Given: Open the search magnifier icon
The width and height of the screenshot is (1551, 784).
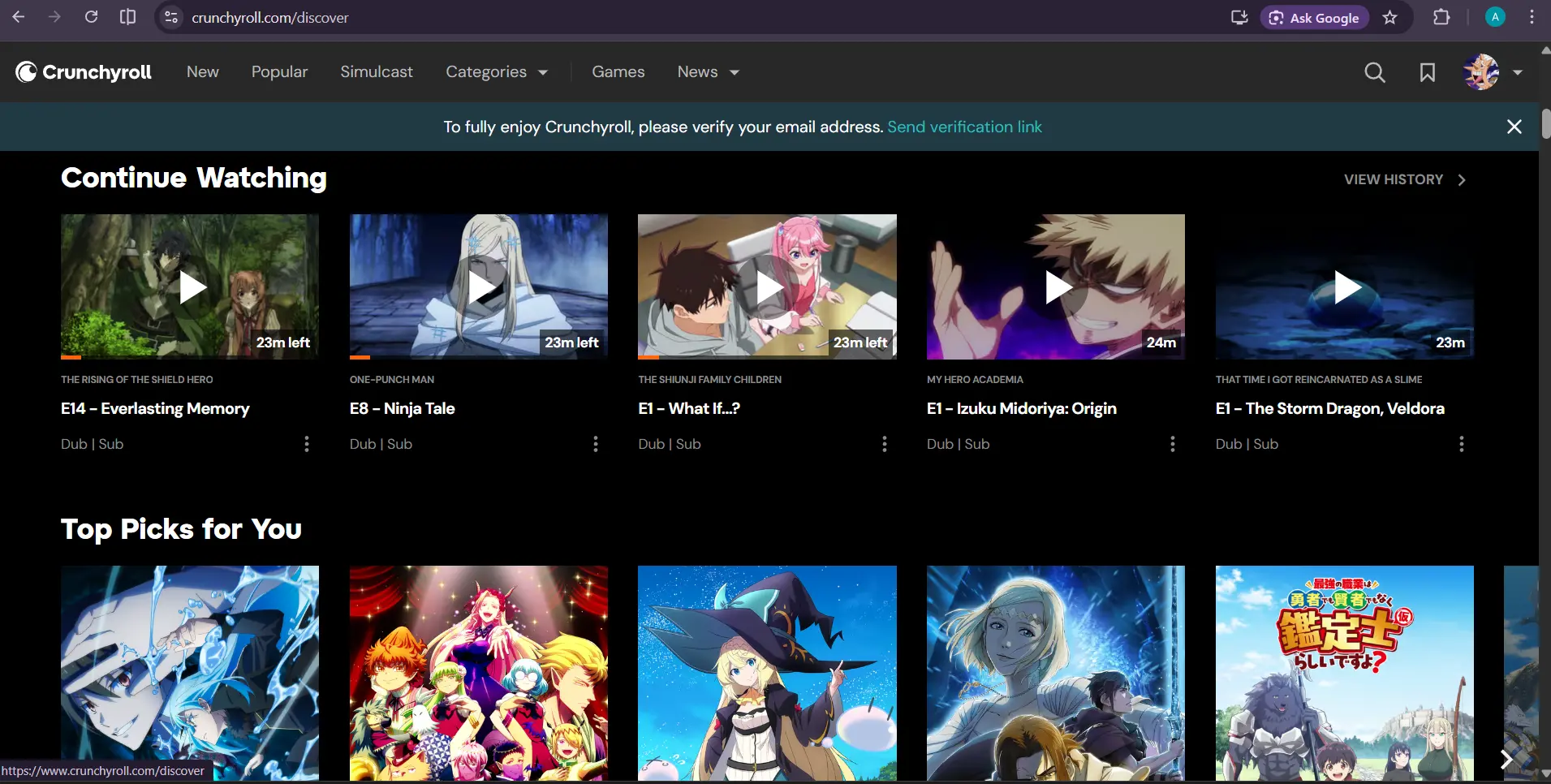Looking at the screenshot, I should 1374,73.
